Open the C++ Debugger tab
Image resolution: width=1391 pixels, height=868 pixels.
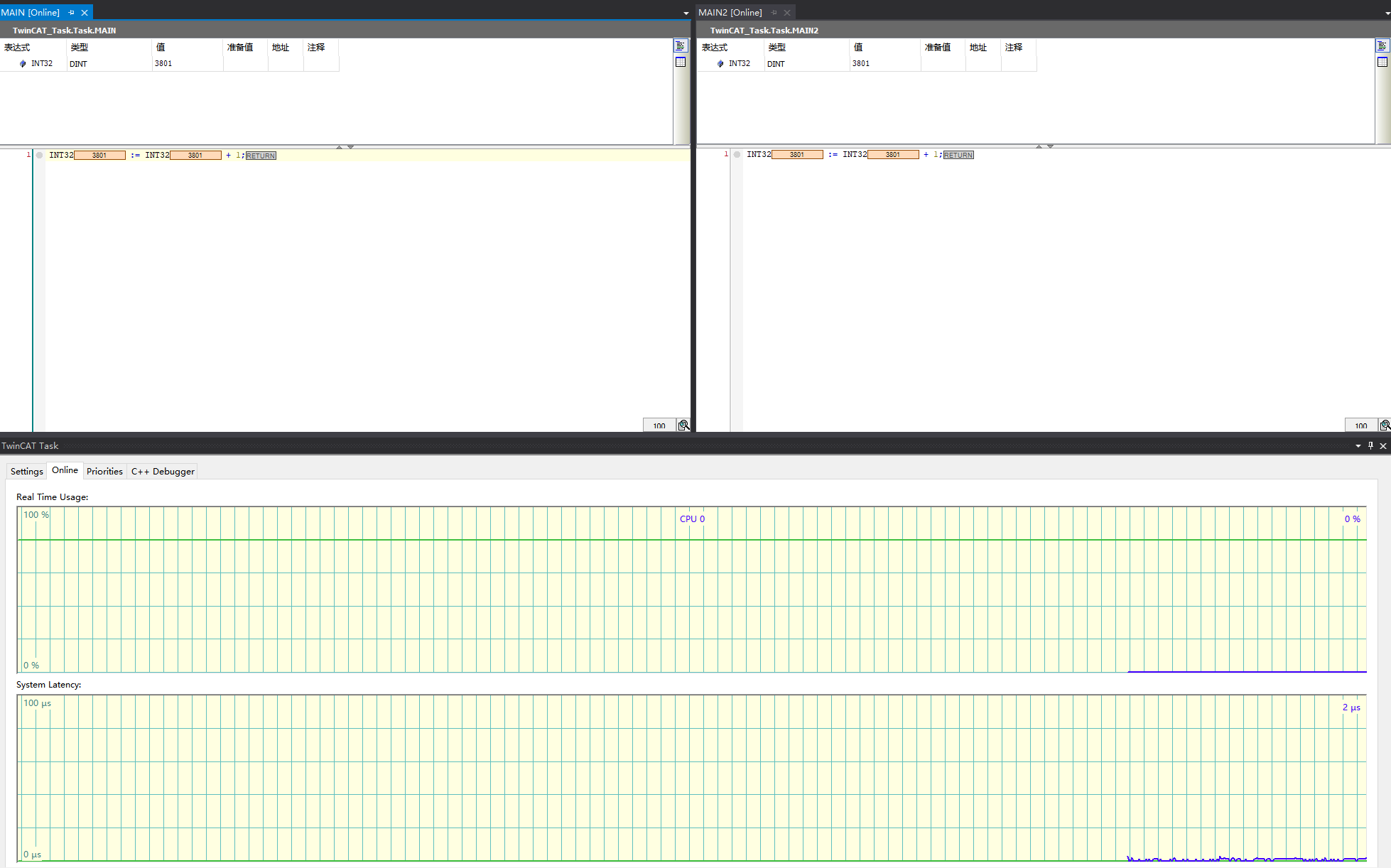(x=163, y=471)
